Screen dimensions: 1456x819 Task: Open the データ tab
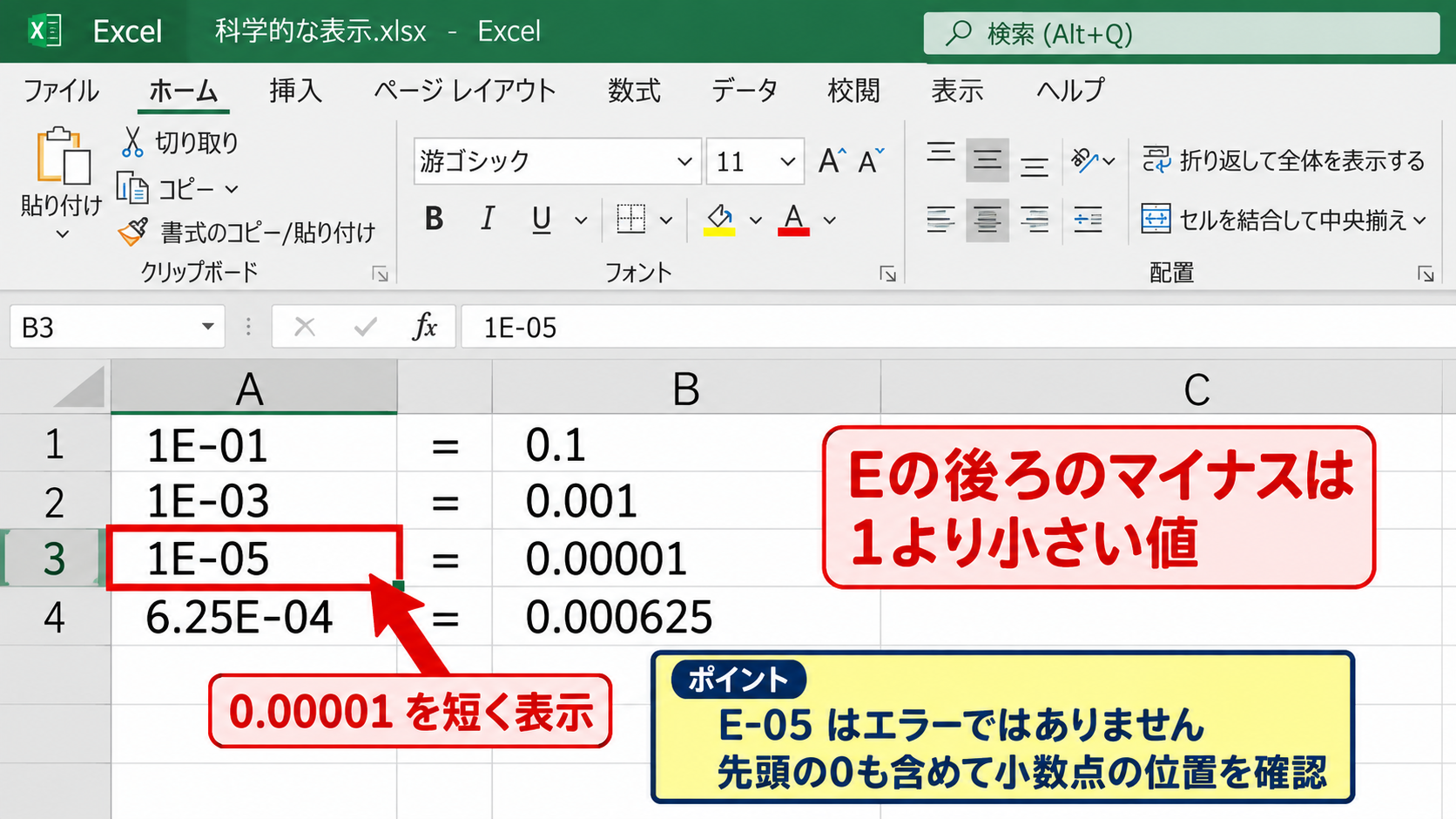pos(745,91)
